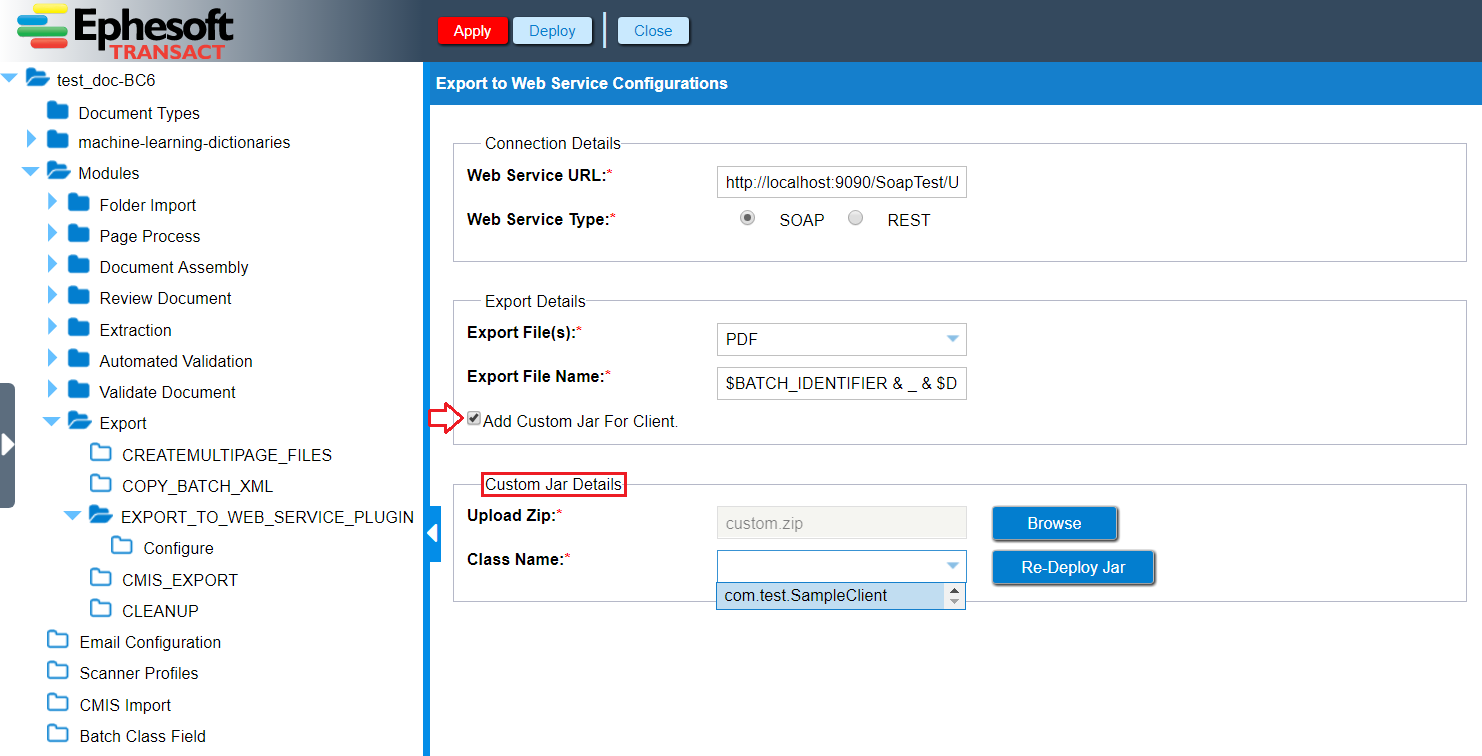Uncheck Add Custom Jar For Client
Image resolution: width=1482 pixels, height=756 pixels.
point(474,419)
